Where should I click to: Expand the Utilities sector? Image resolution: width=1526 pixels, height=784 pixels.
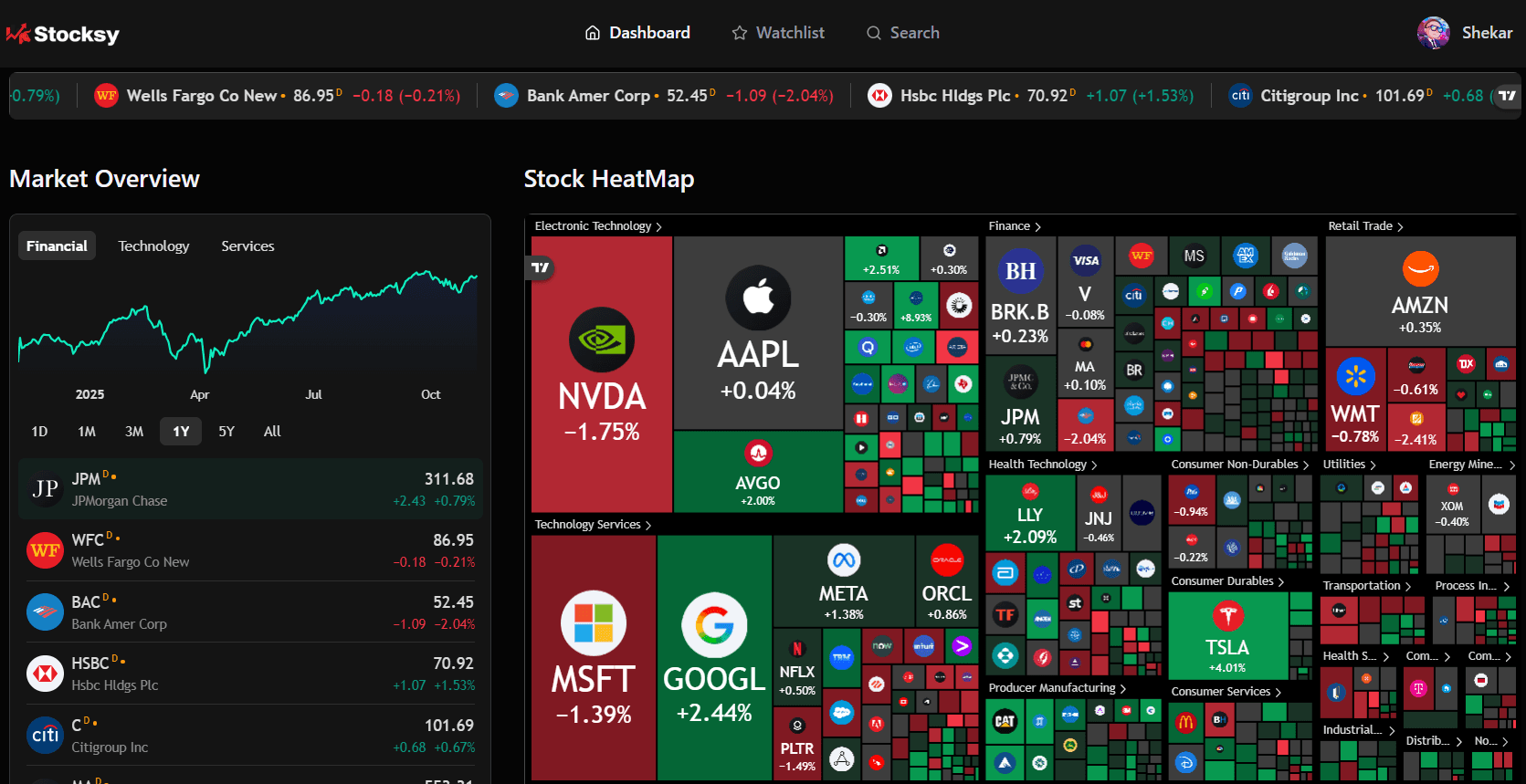(x=1350, y=465)
